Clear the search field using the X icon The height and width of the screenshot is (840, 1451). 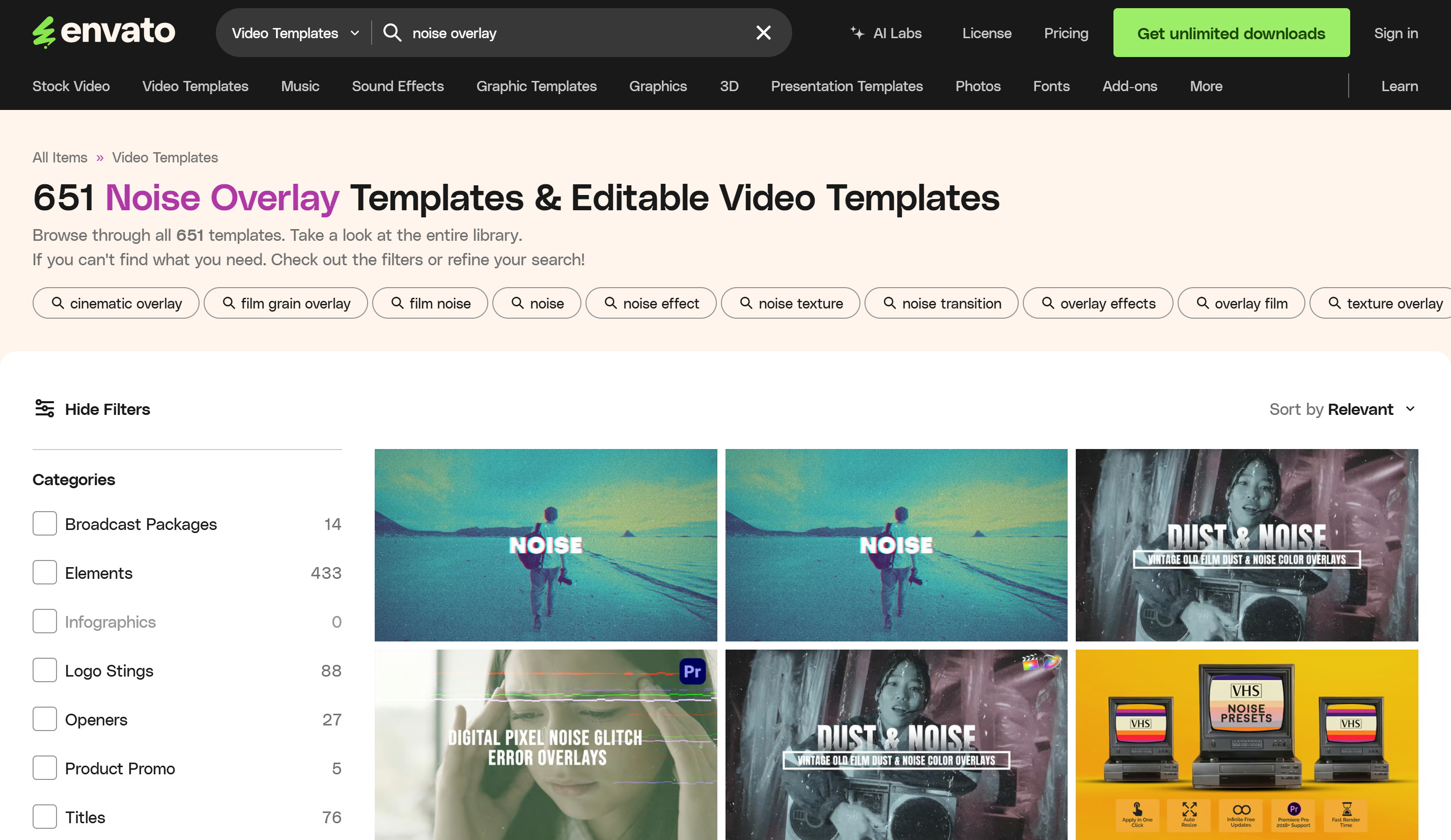click(763, 32)
